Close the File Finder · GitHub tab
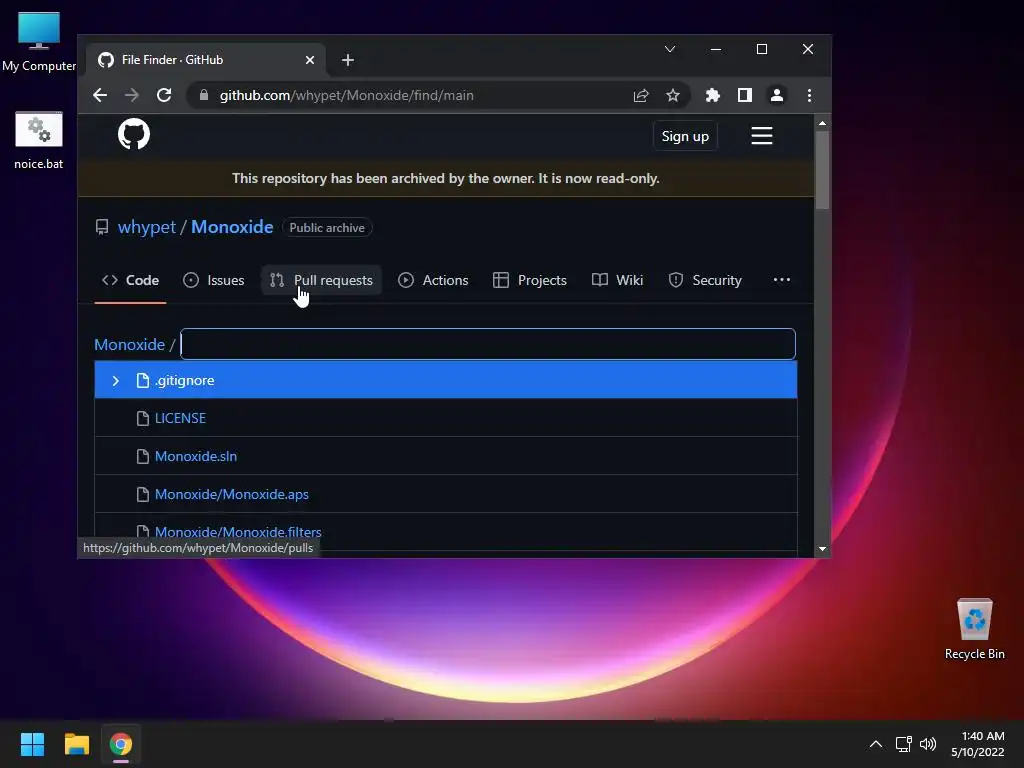1024x768 pixels. coord(310,60)
